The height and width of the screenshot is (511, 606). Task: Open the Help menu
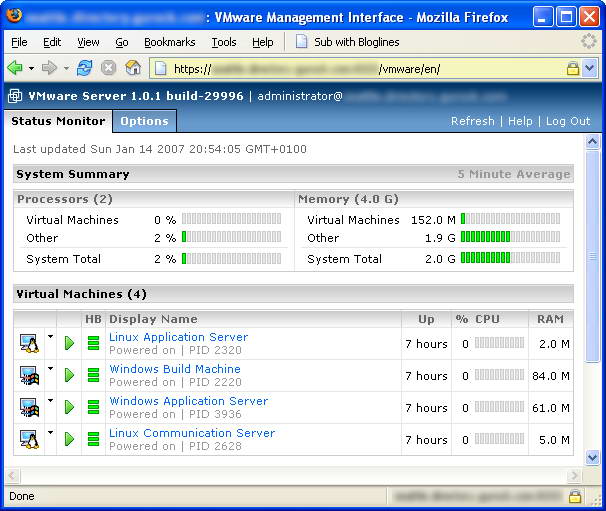coord(262,42)
